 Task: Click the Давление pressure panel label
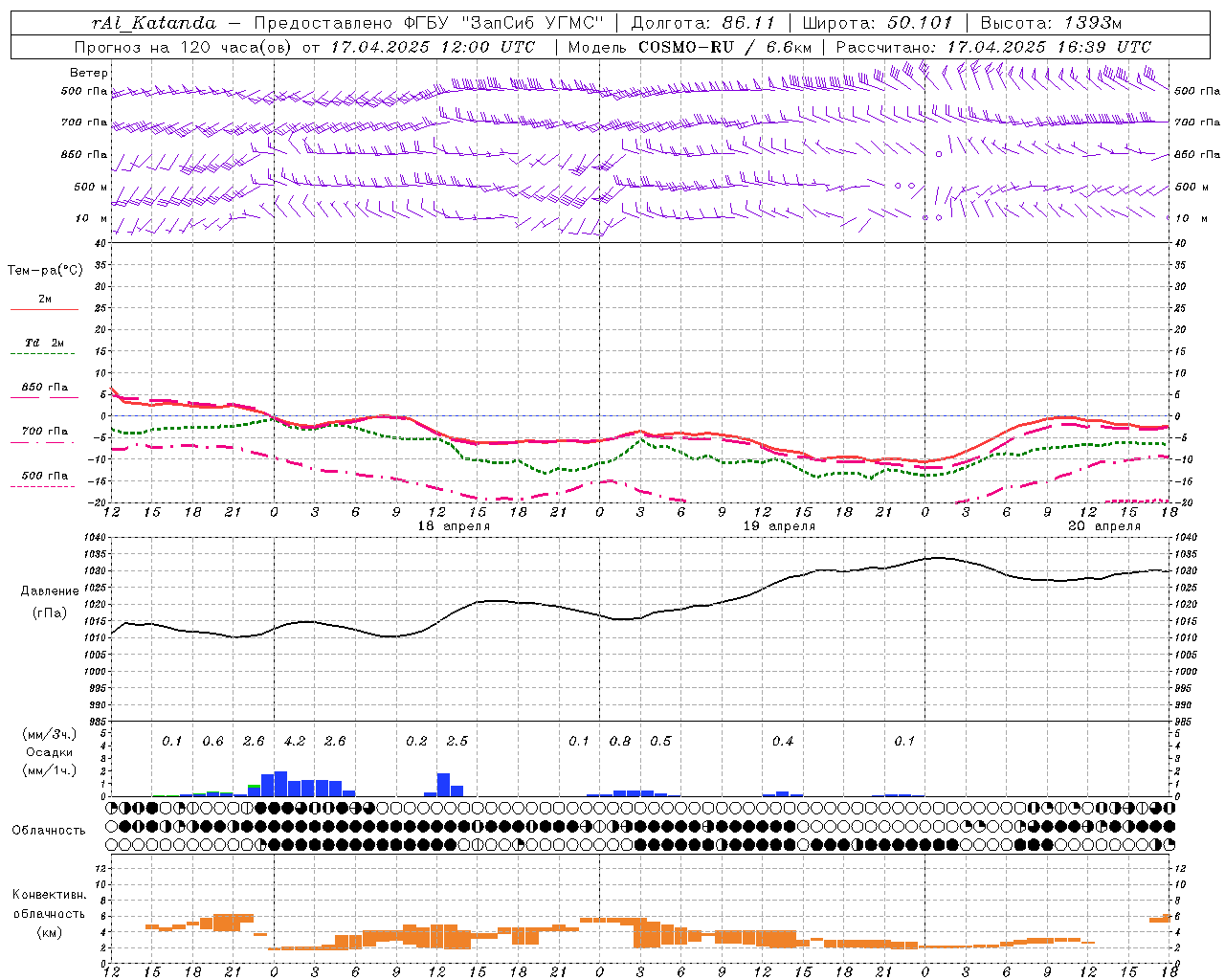coord(50,591)
